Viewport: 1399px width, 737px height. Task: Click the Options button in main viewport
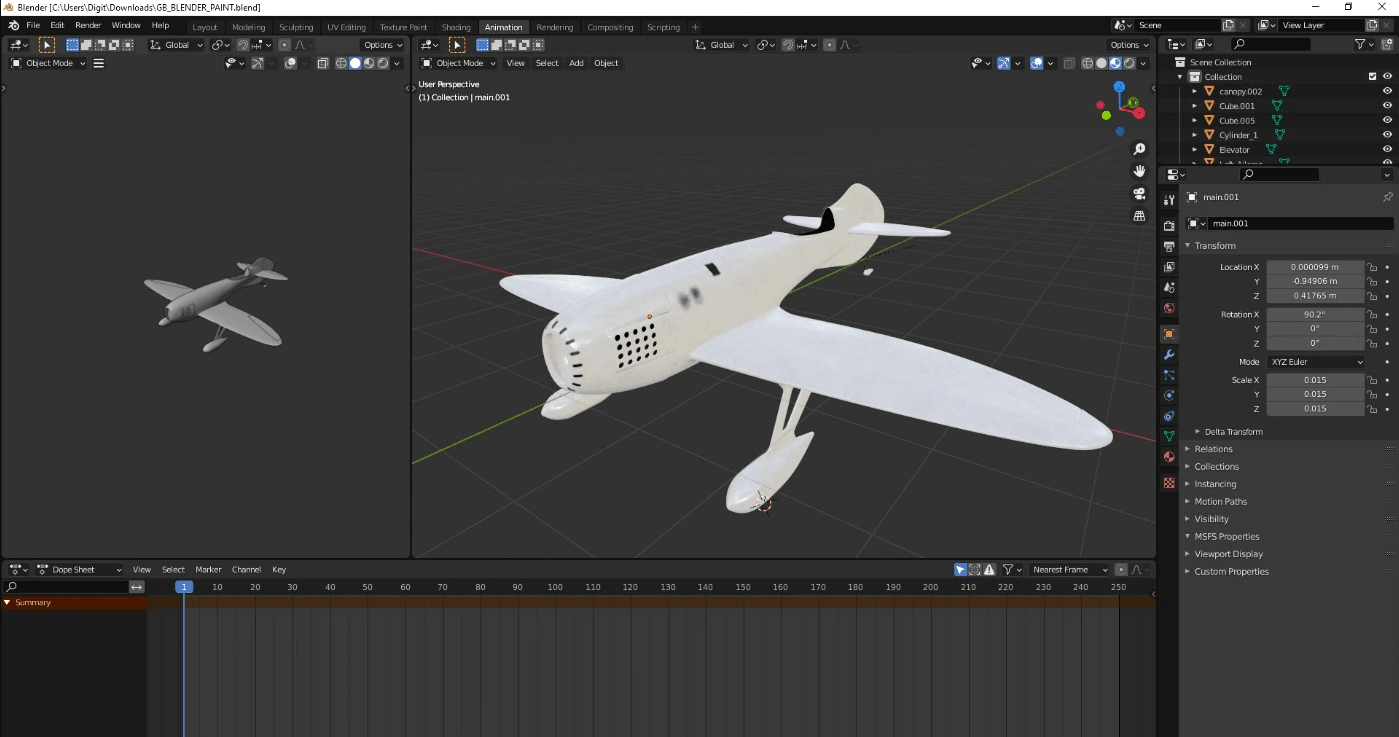coord(1129,45)
